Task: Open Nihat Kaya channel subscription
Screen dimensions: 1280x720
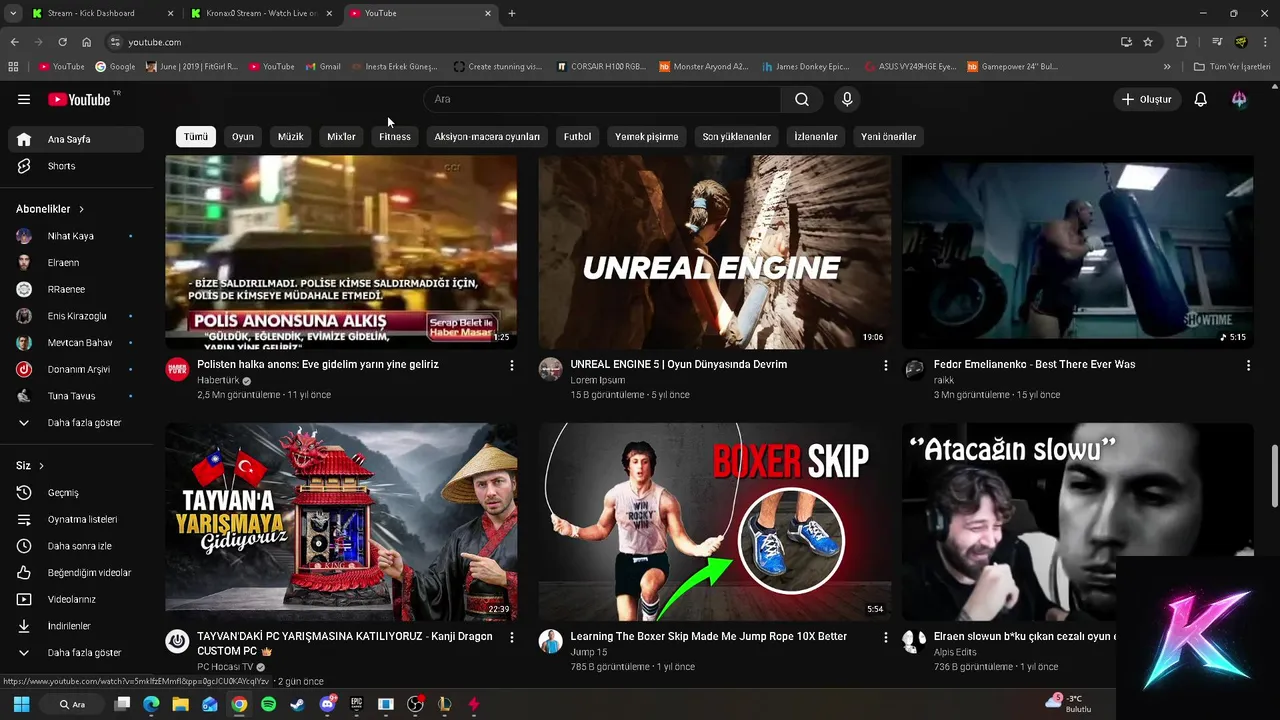Action: point(76,236)
